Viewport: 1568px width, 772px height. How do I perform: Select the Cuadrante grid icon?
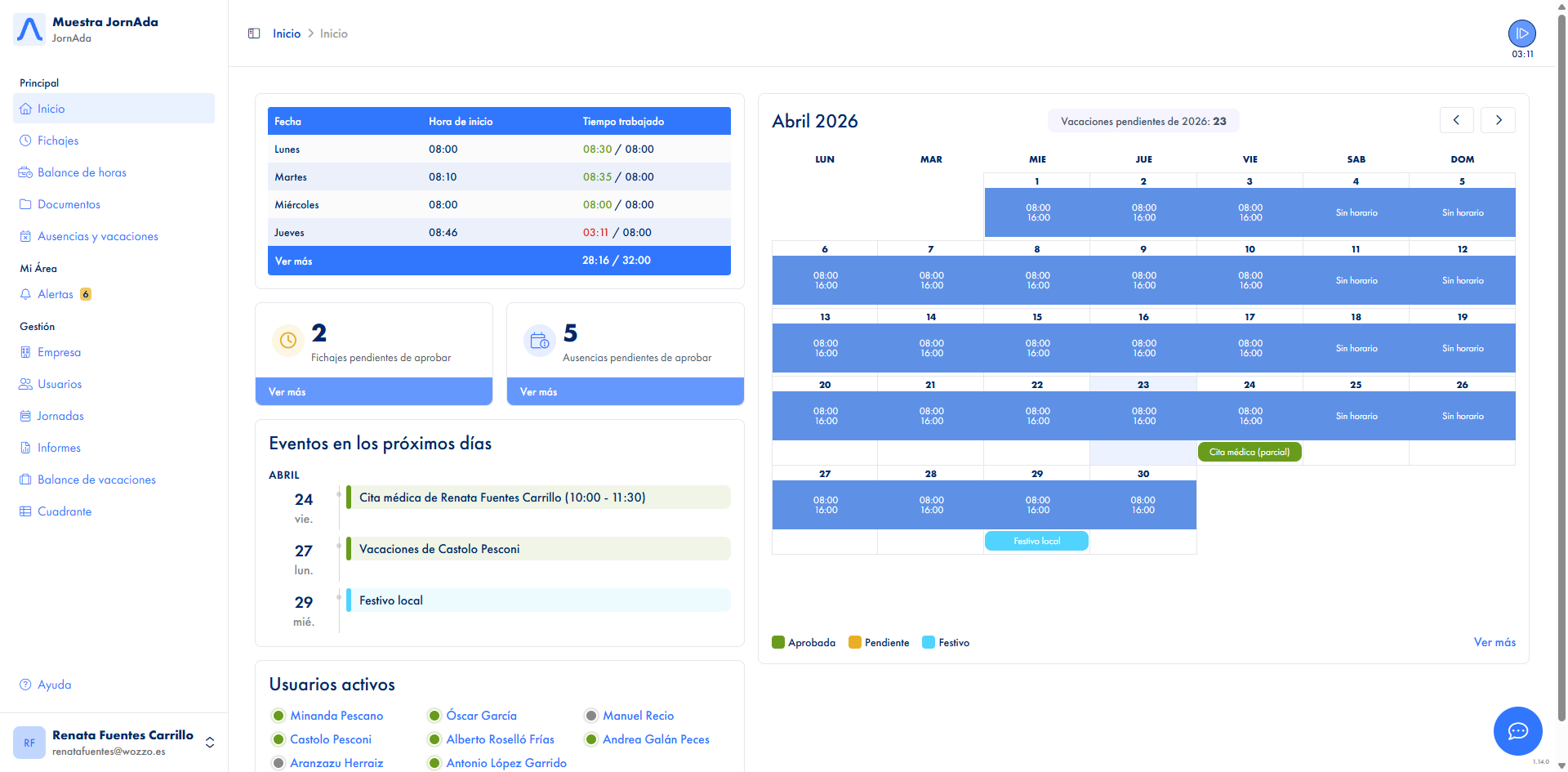(x=27, y=511)
